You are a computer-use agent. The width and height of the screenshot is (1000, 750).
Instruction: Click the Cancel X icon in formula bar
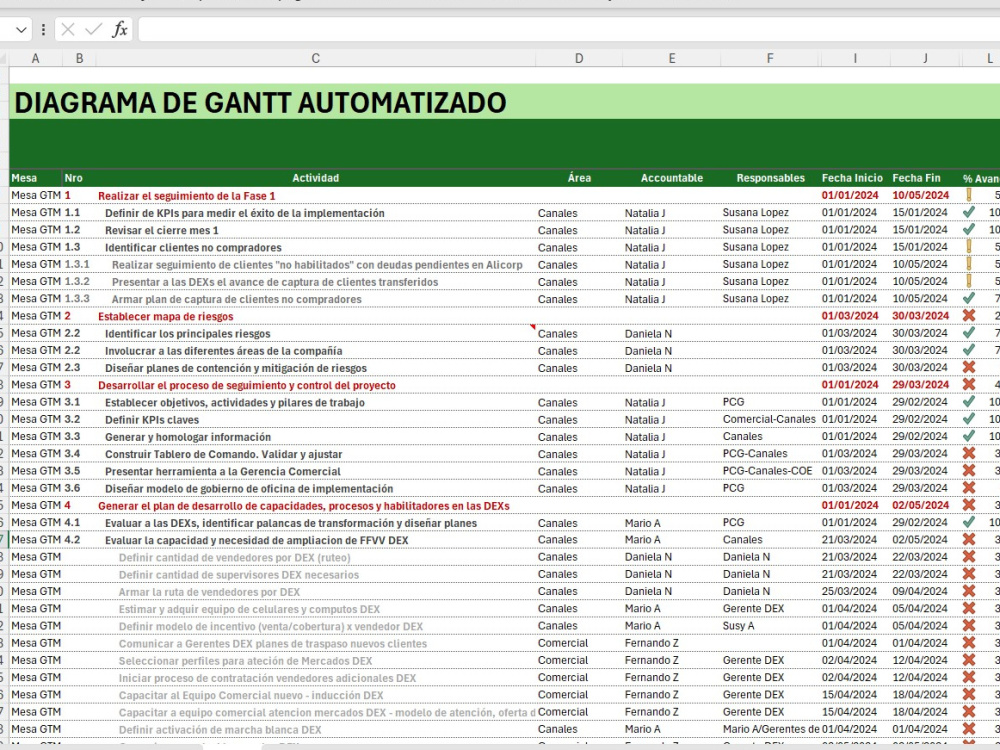pos(68,29)
